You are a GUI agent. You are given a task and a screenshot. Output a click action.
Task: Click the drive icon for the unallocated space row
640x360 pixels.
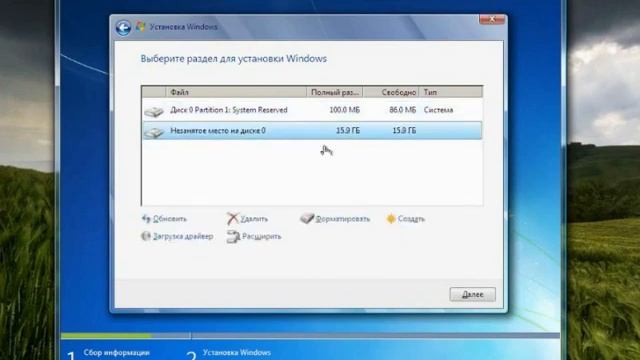pos(154,132)
